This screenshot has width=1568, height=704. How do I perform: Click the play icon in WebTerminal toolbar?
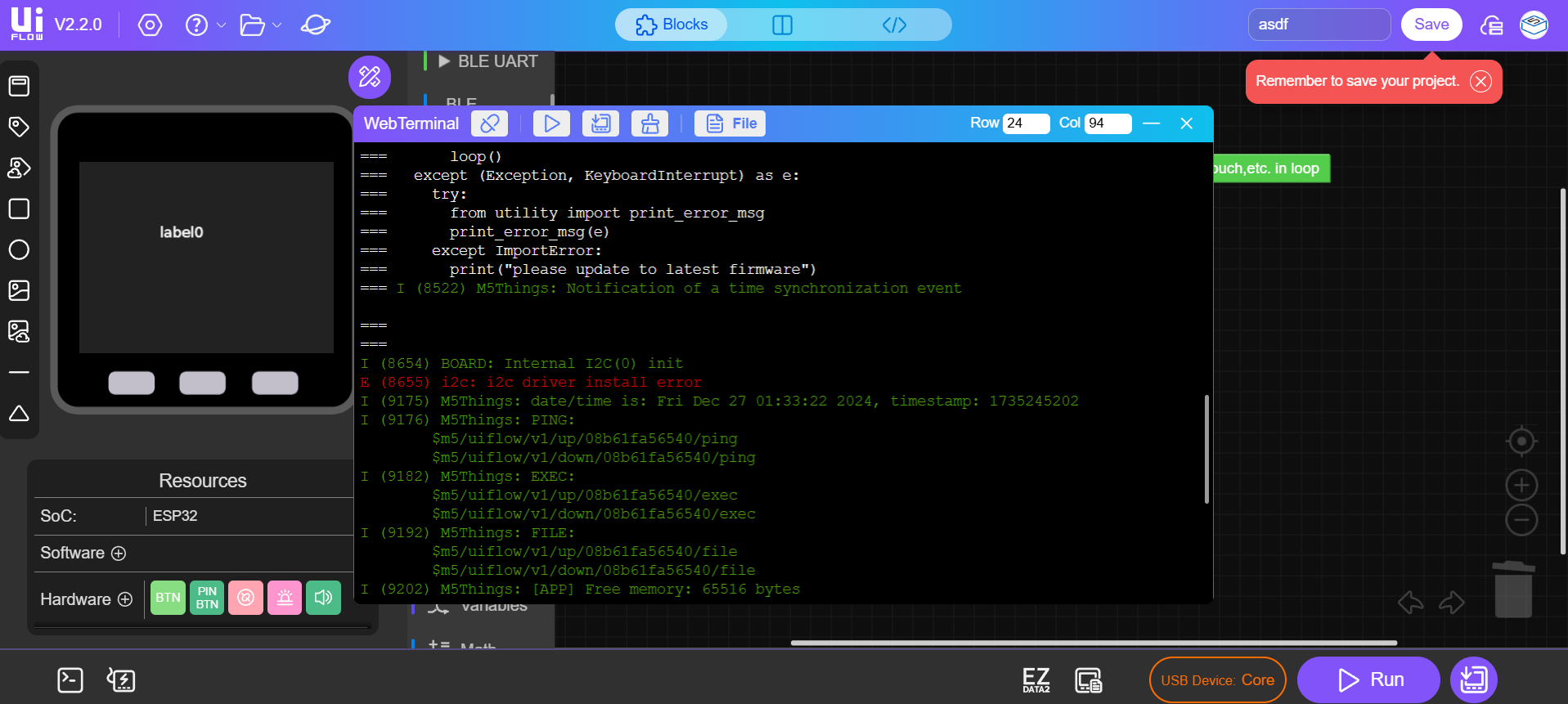[x=552, y=123]
